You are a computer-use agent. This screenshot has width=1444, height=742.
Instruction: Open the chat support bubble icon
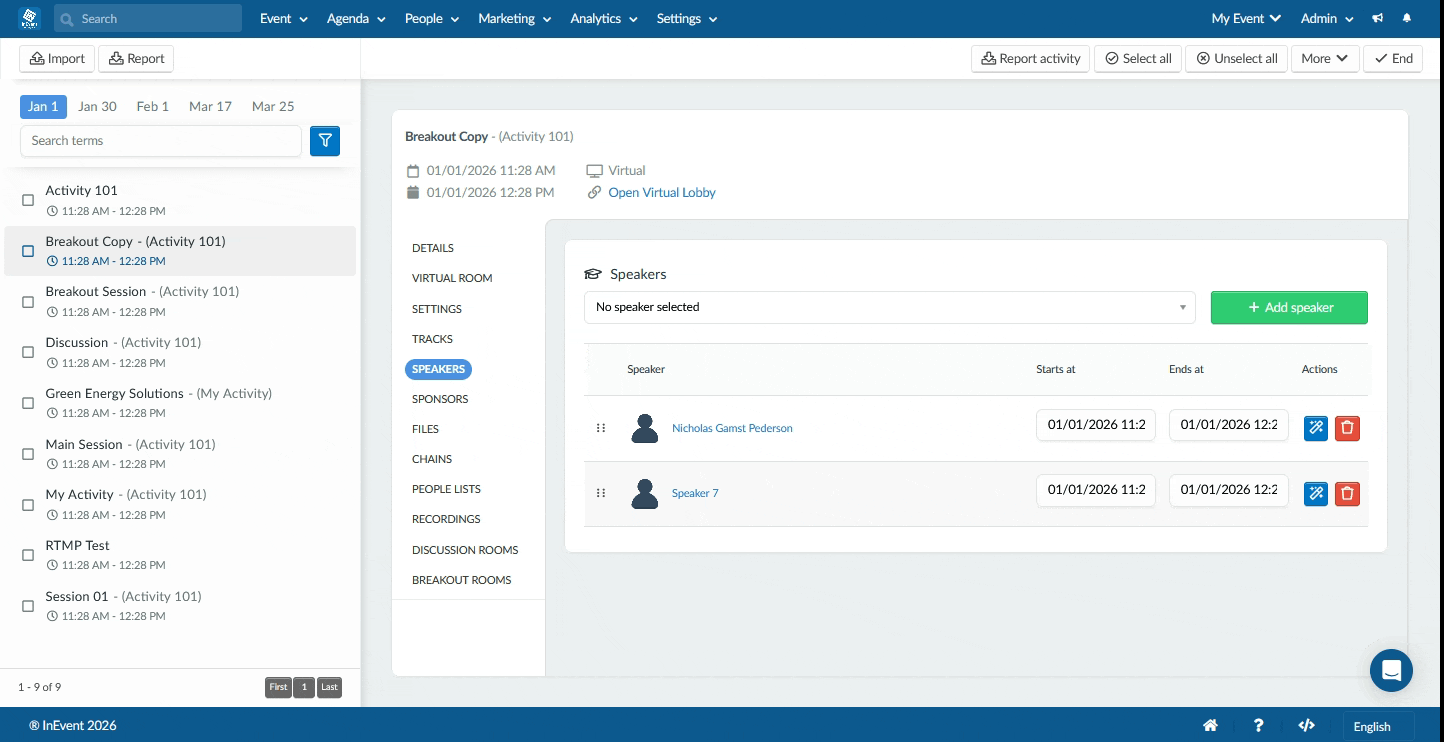[x=1391, y=670]
